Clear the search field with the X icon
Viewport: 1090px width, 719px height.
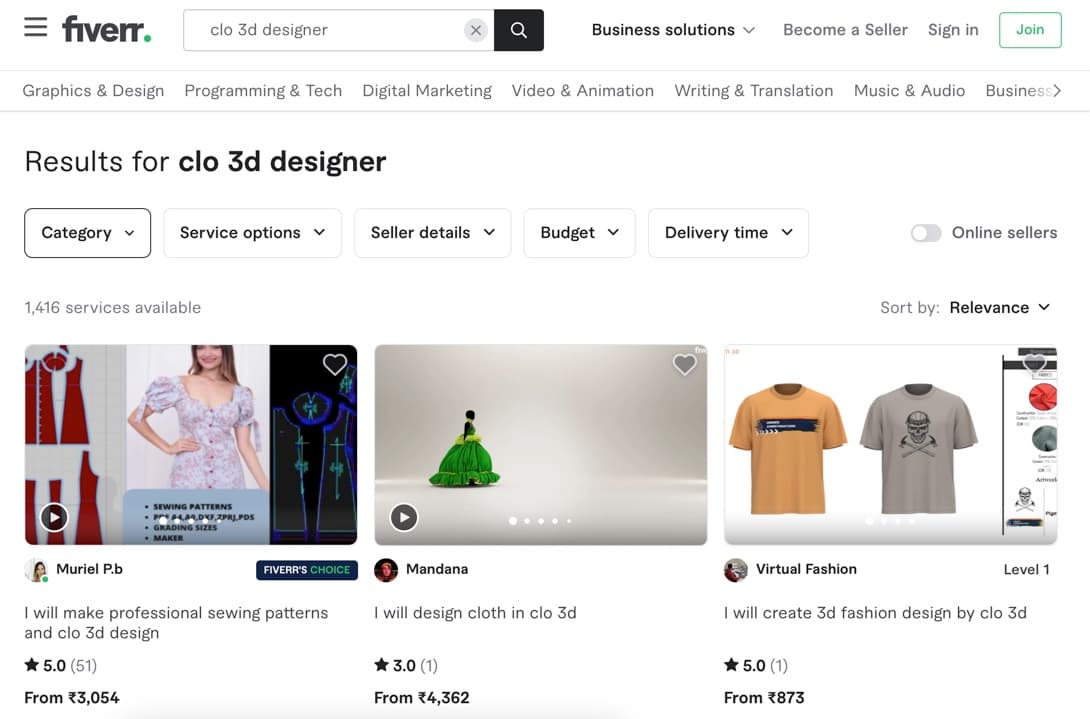(476, 30)
